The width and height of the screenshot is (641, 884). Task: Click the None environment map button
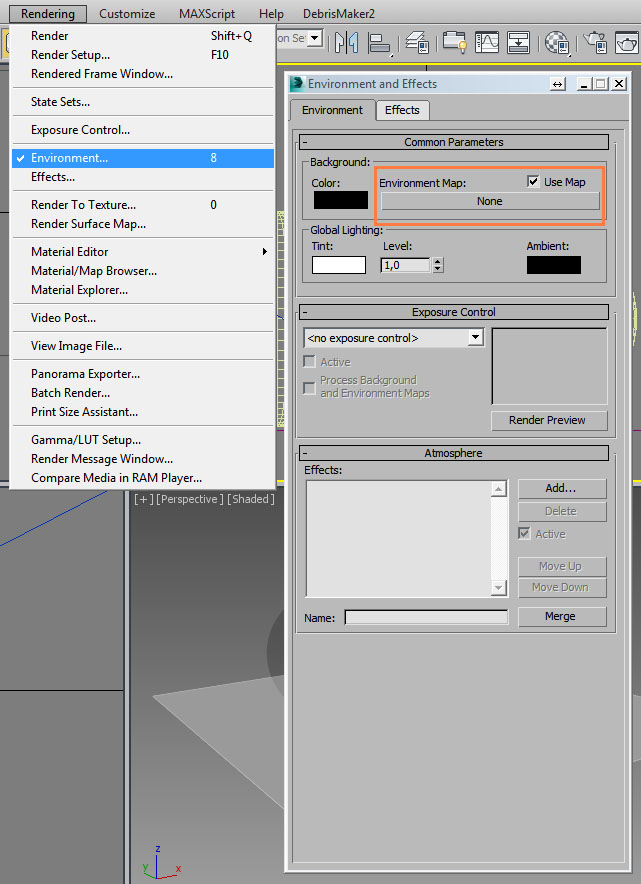pos(490,201)
